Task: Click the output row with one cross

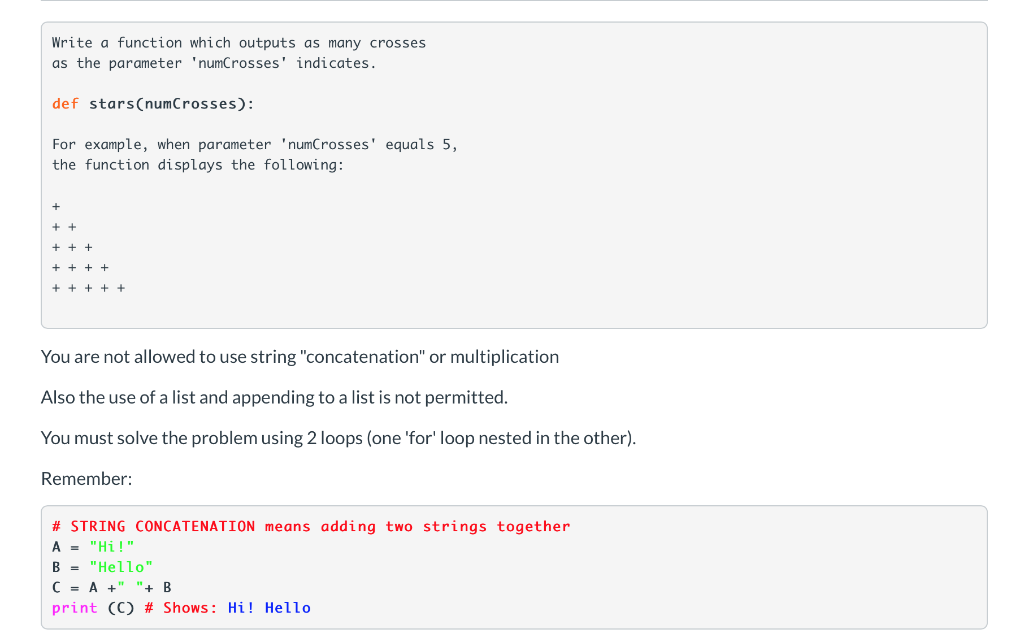Action: (x=56, y=206)
